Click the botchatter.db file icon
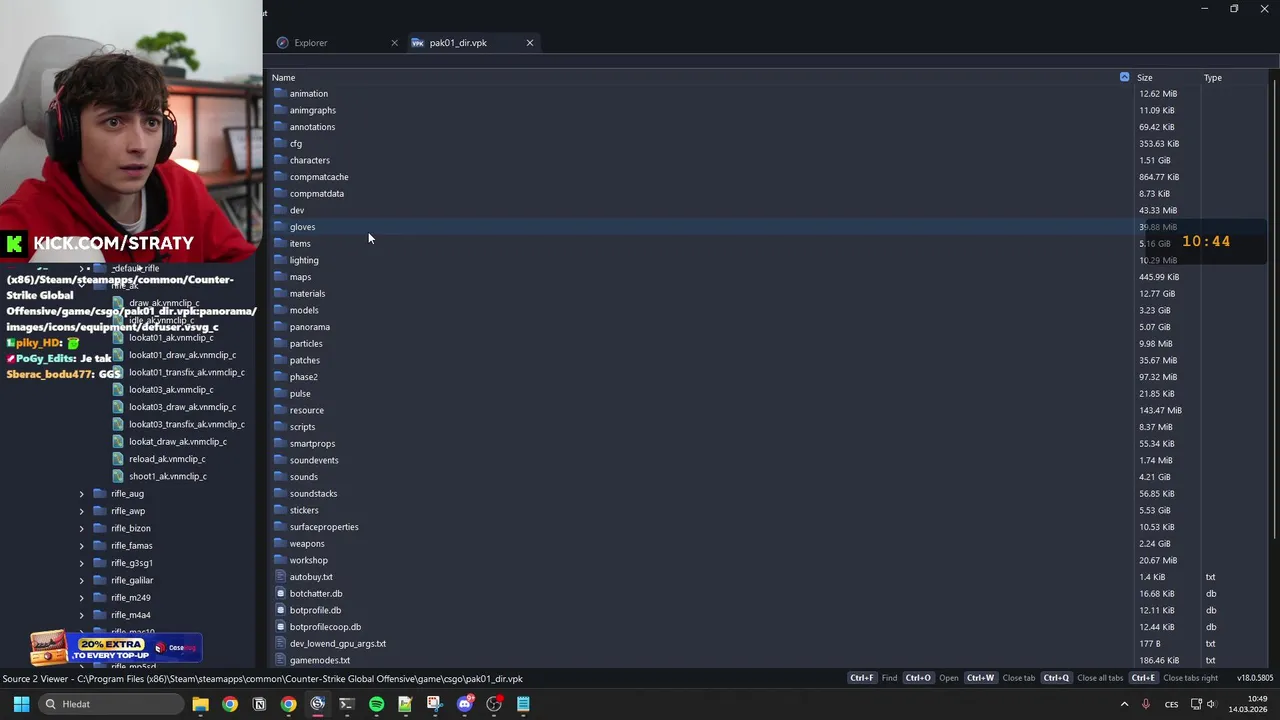Viewport: 1280px width, 720px height. 280,593
